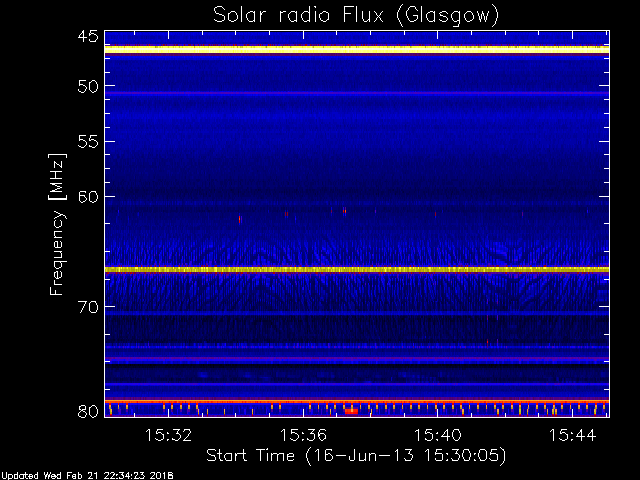Image resolution: width=640 pixels, height=480 pixels.
Task: Click the 80 frequency tick label
Action: pos(88,411)
